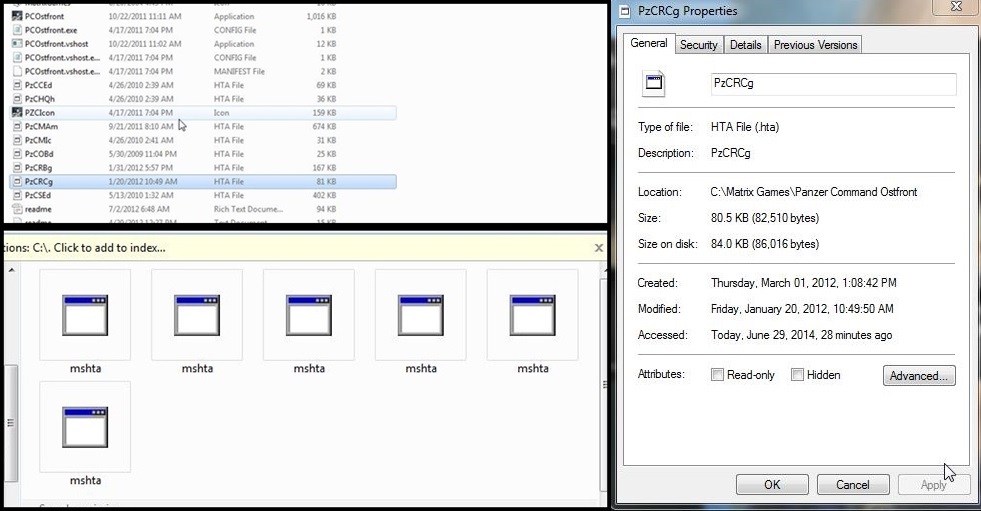Click the readme Rich Text Document icon

[x=17, y=209]
